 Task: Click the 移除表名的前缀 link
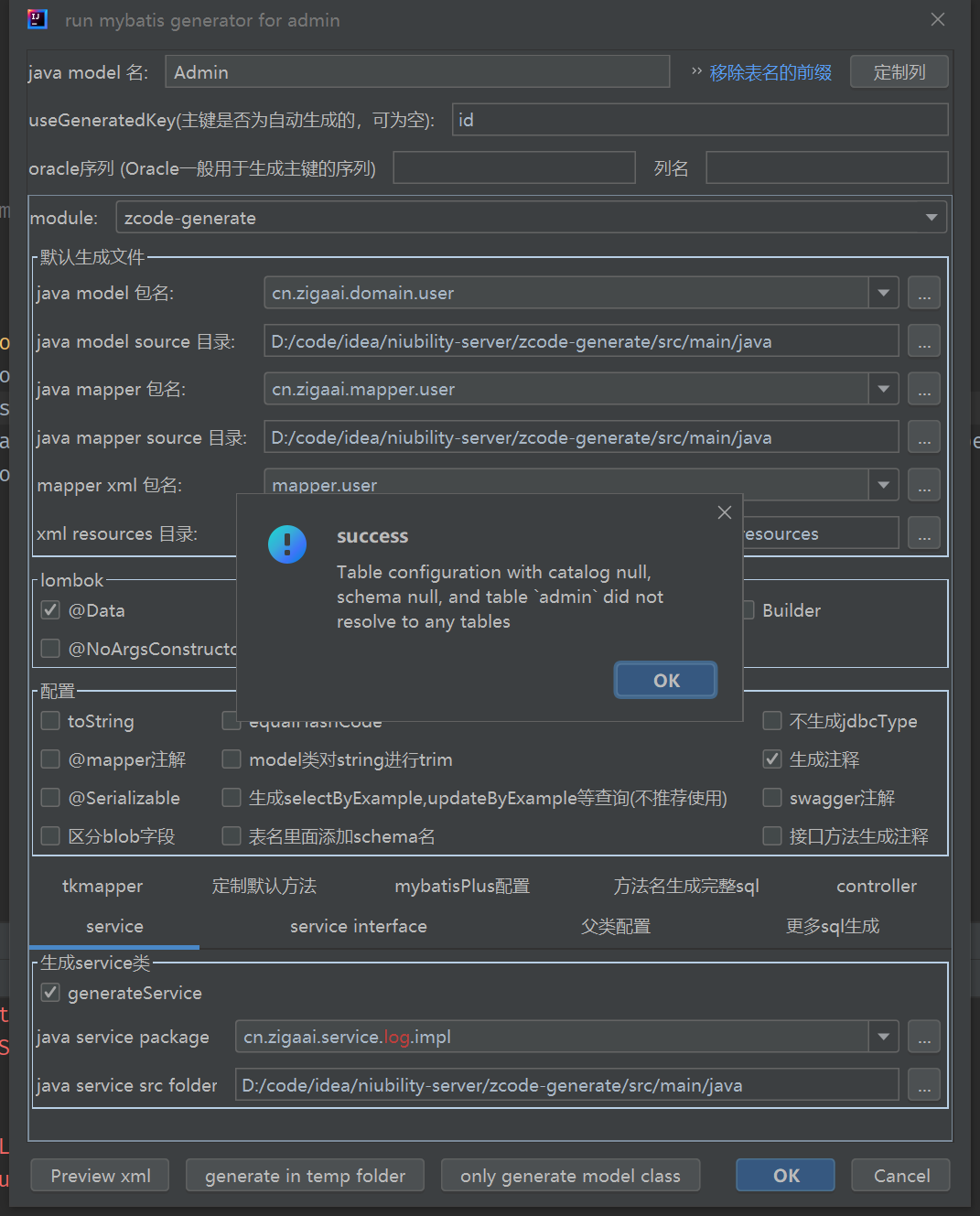(x=770, y=72)
